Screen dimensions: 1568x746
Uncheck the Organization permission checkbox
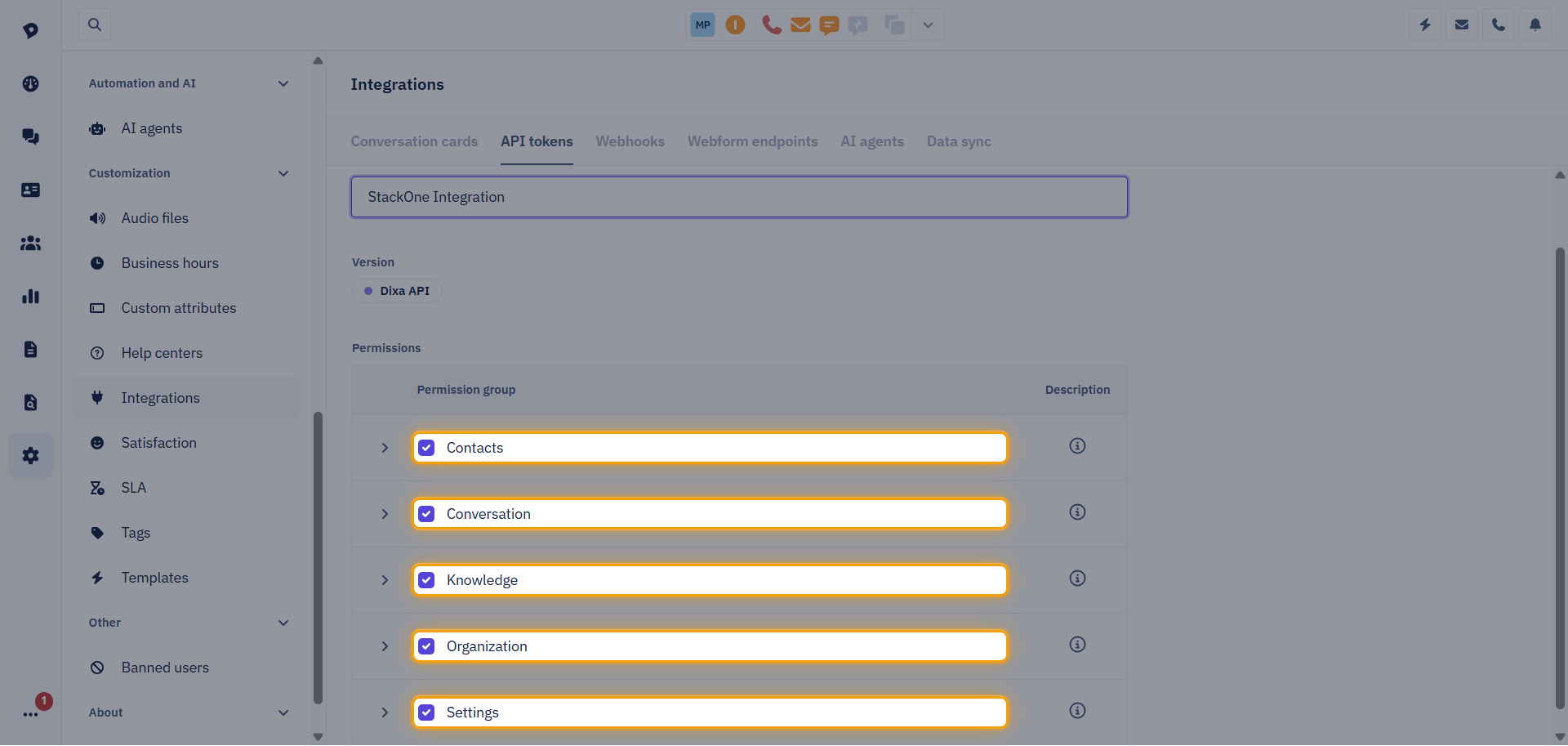point(426,646)
